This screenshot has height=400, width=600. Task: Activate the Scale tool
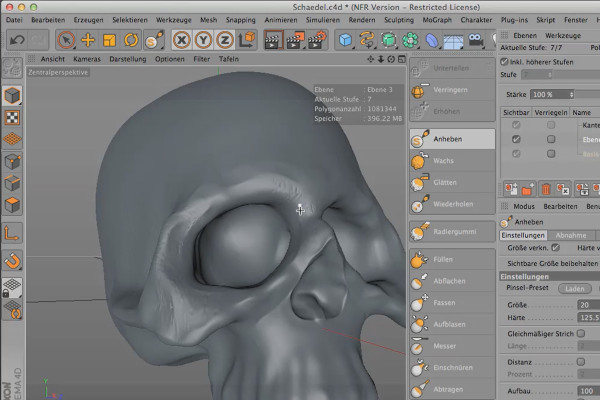pyautogui.click(x=109, y=40)
